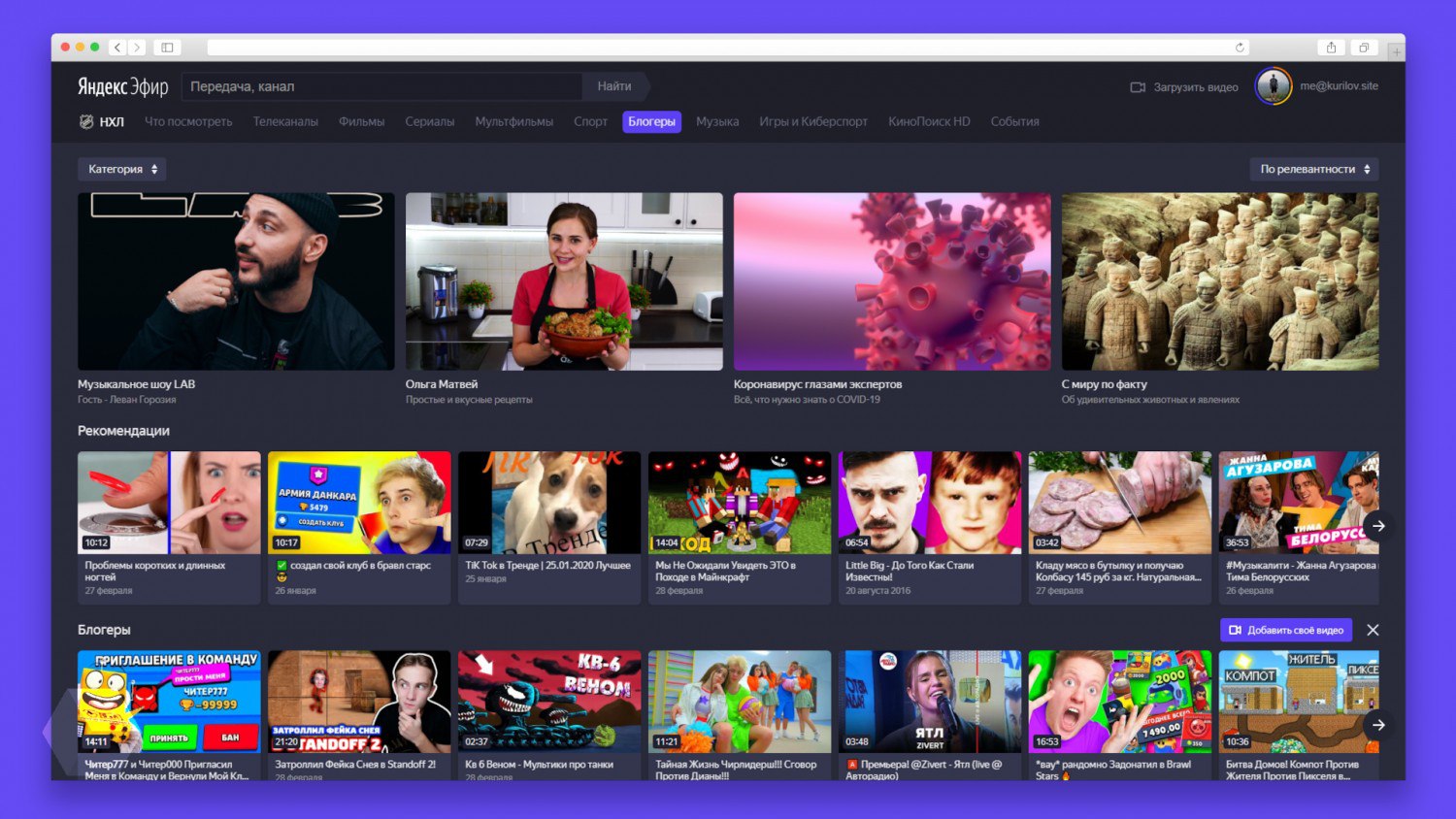Expand the Категория dropdown

tap(121, 169)
